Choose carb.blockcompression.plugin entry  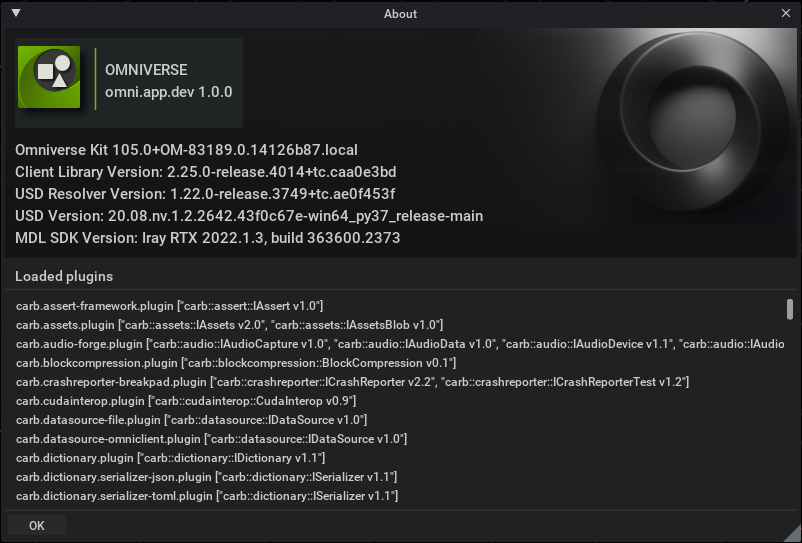tap(236, 363)
